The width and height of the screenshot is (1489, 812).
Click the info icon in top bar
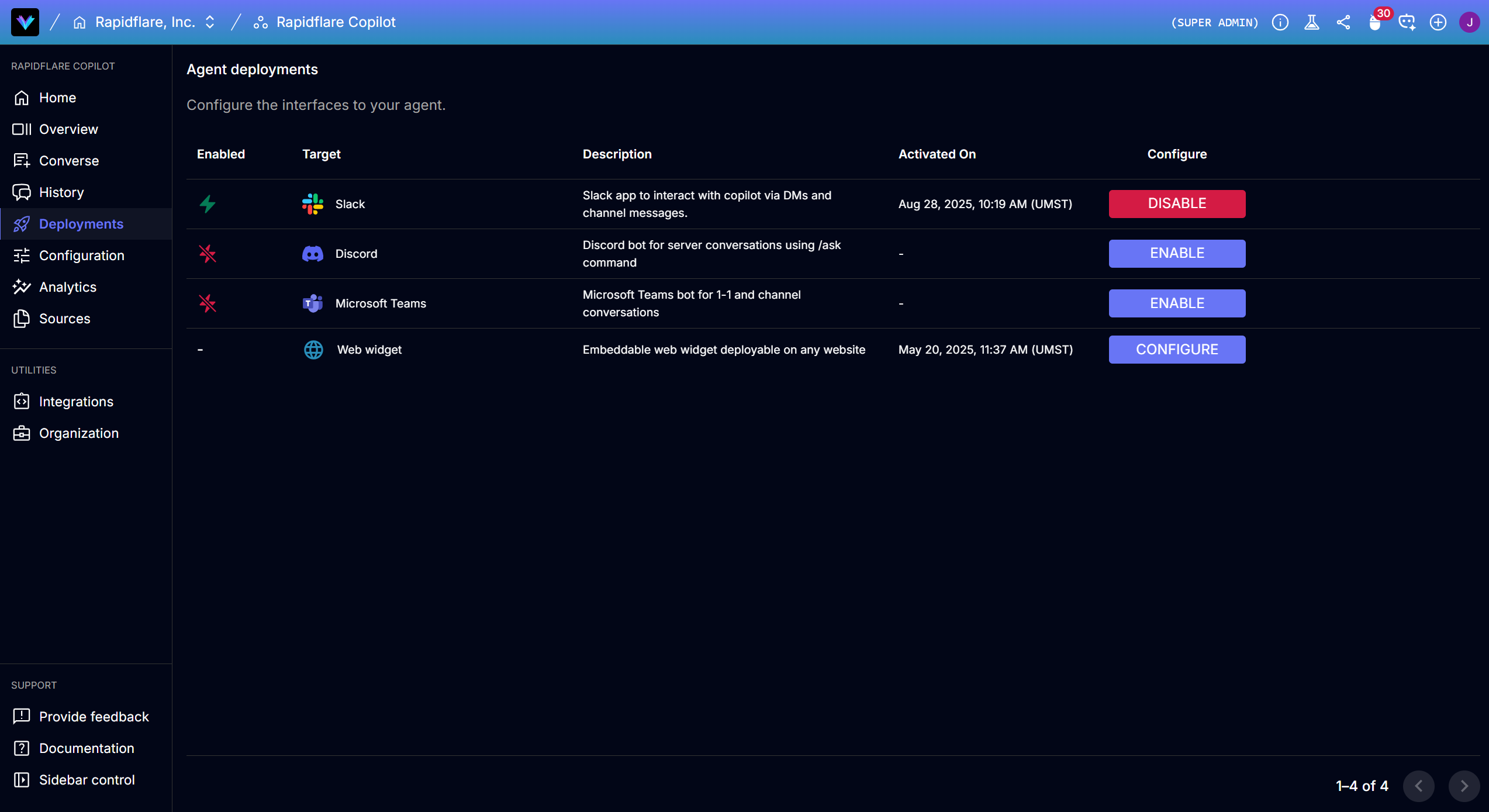tap(1280, 22)
